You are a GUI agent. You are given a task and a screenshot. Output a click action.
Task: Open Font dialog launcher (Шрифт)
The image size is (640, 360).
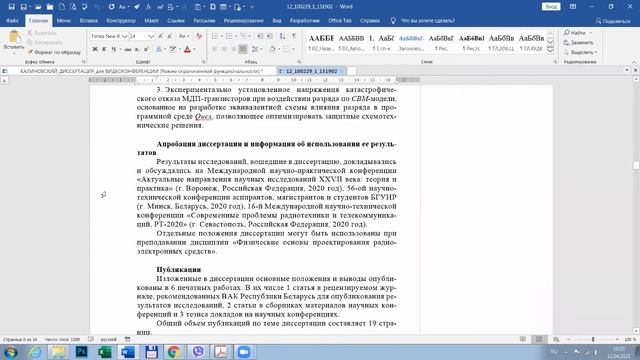click(x=204, y=62)
